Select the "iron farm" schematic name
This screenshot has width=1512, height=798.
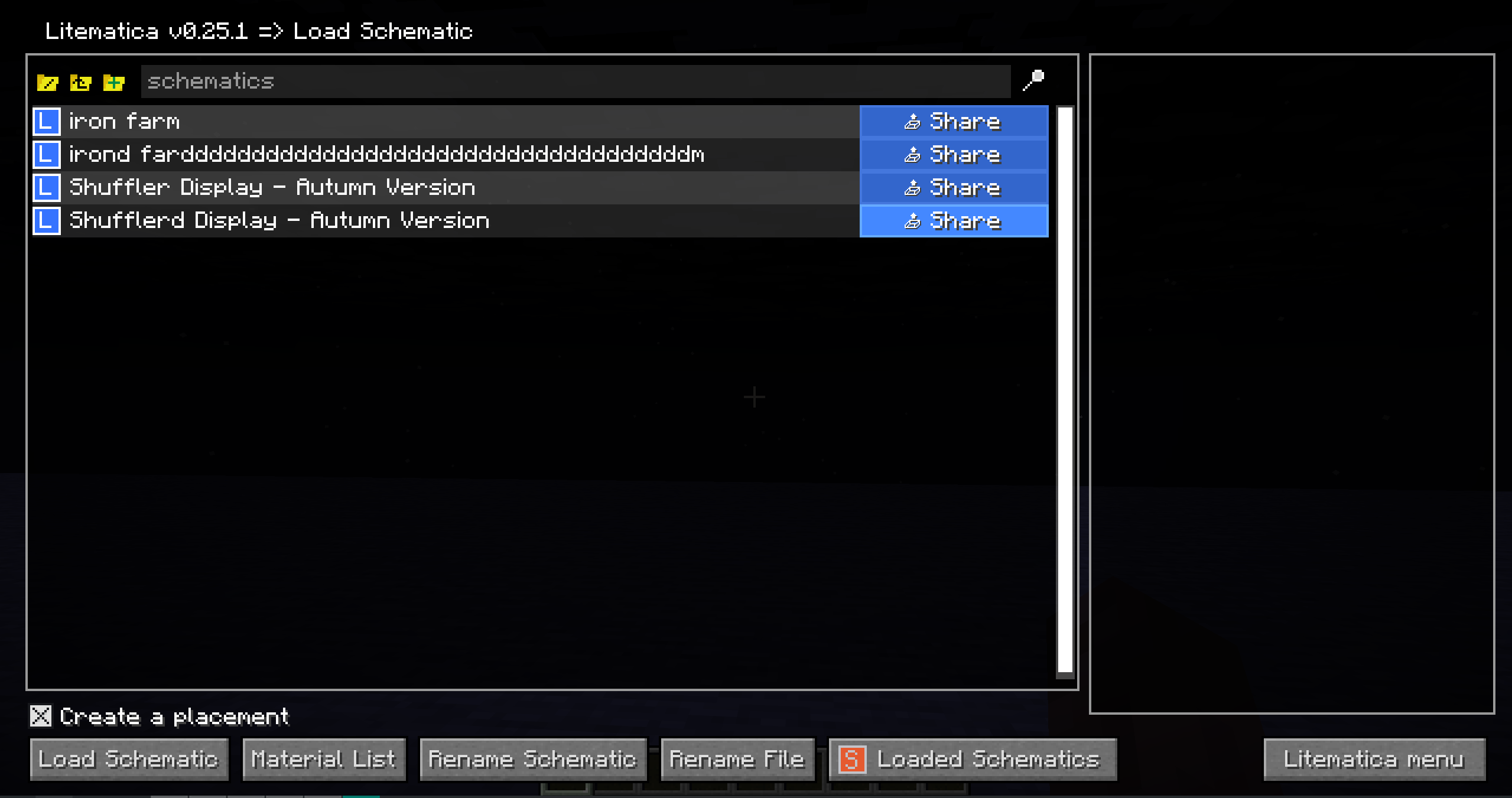[x=124, y=122]
